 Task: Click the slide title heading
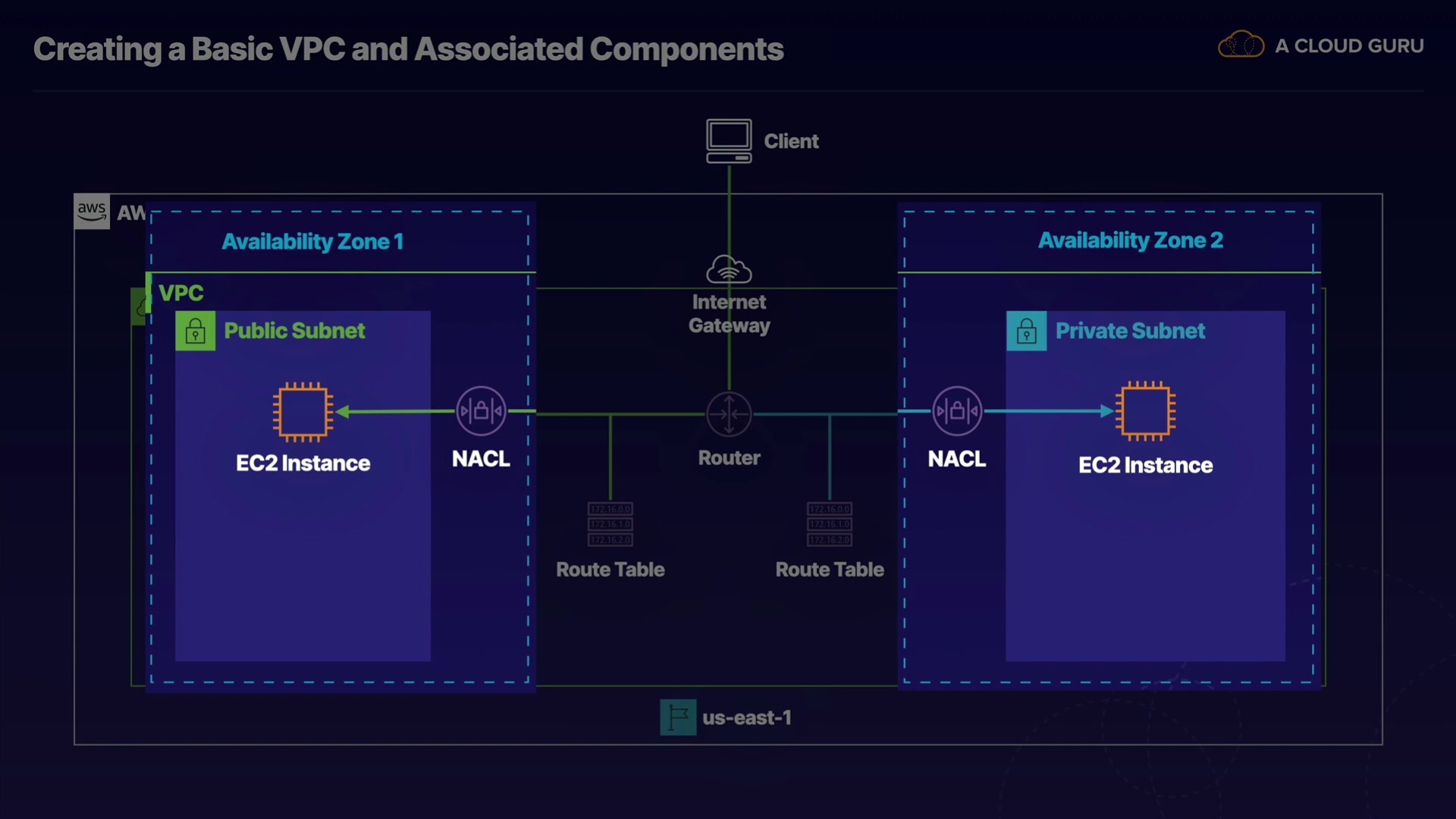(x=408, y=49)
